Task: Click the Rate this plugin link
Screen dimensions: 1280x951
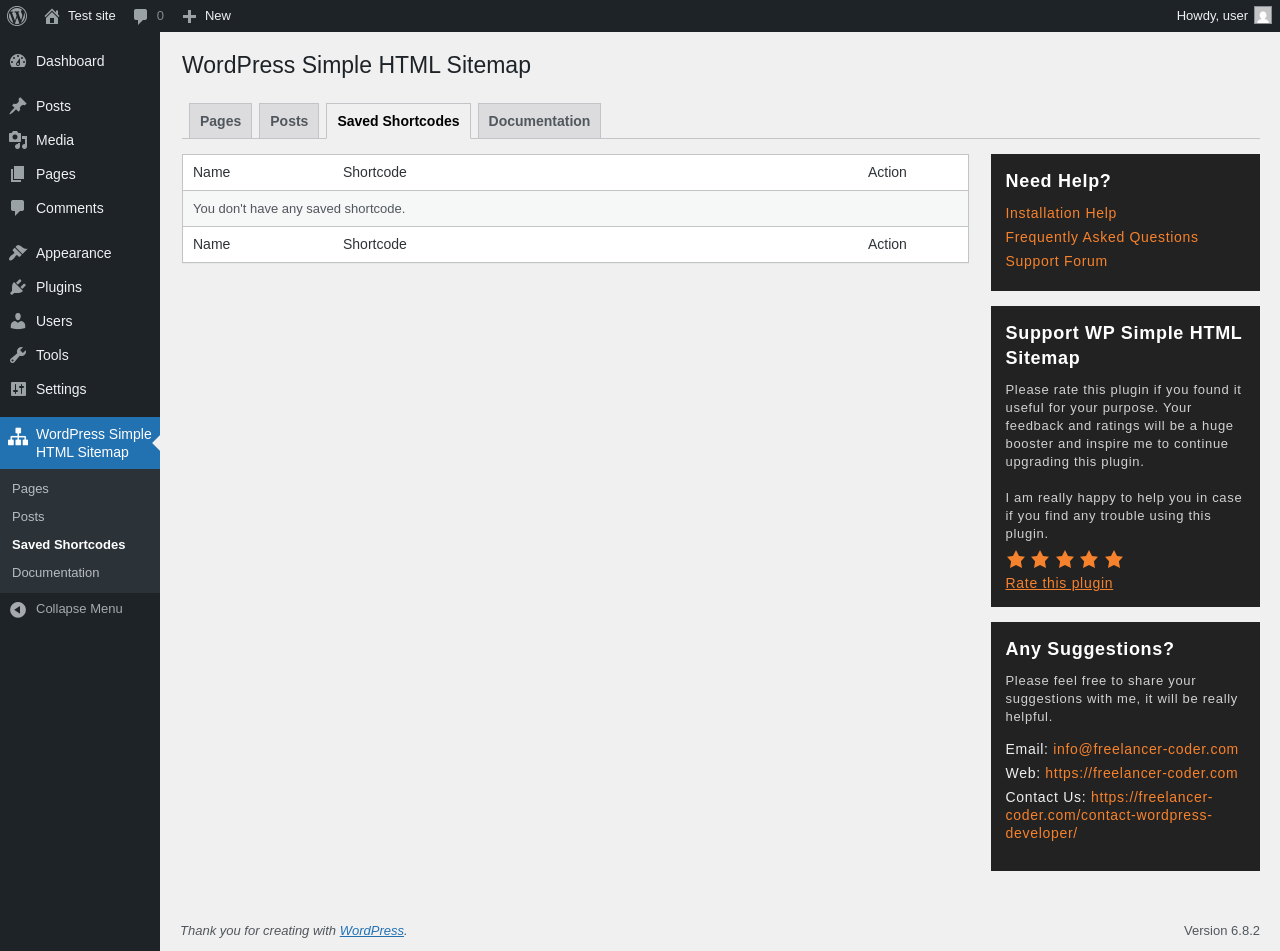Action: pyautogui.click(x=1059, y=583)
